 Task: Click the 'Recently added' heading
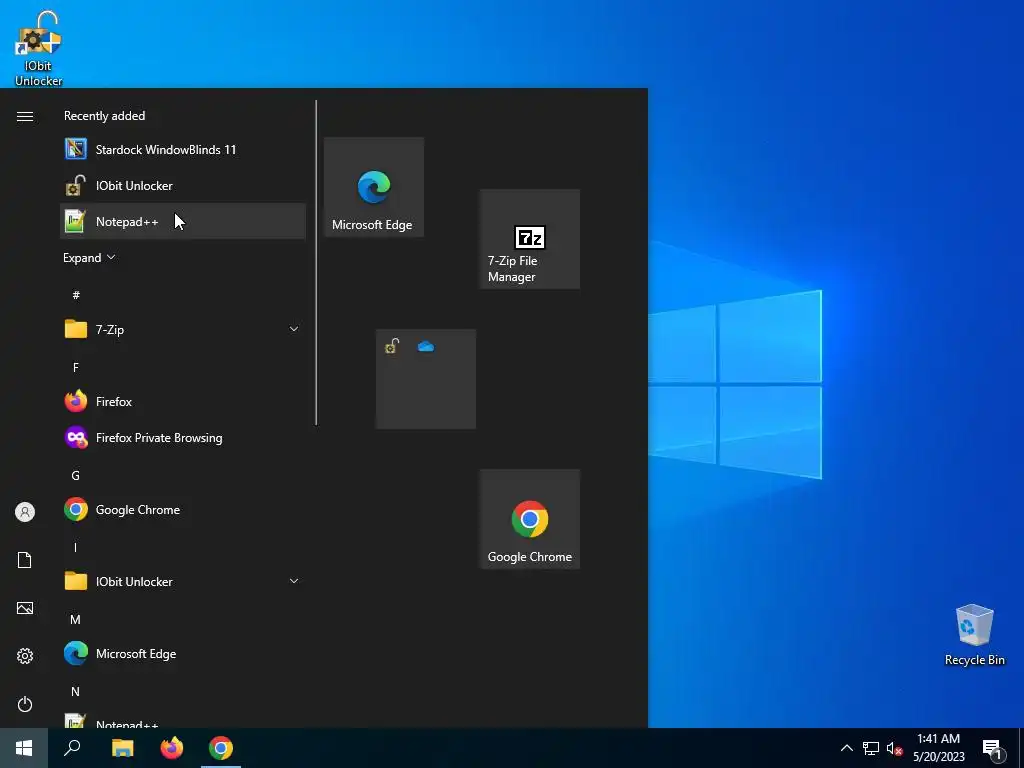(x=104, y=116)
